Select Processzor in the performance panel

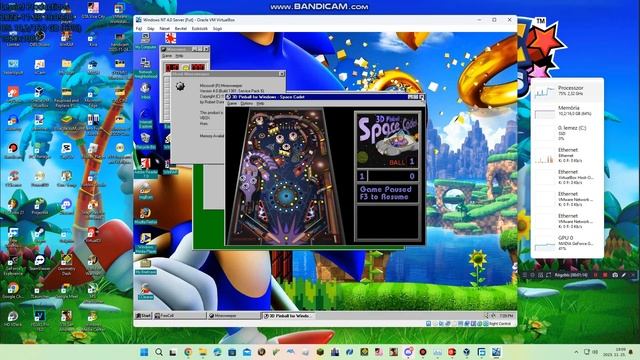point(568,91)
